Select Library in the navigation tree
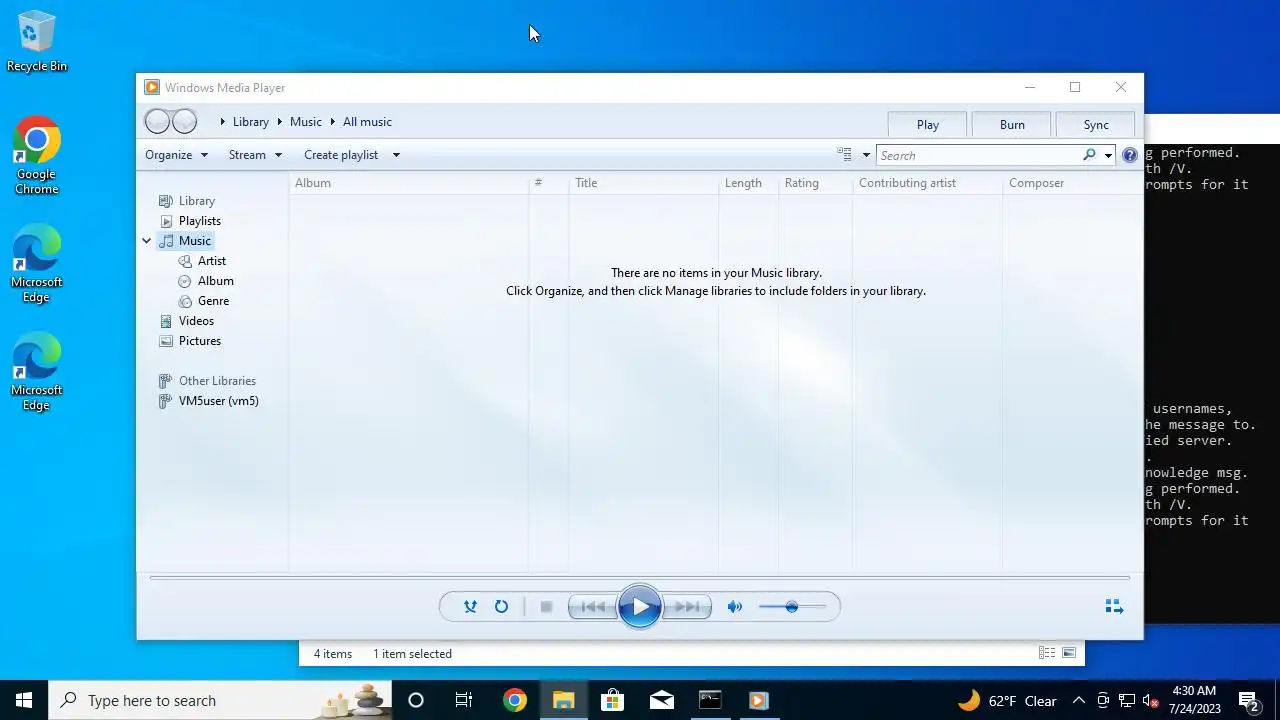 pyautogui.click(x=197, y=201)
